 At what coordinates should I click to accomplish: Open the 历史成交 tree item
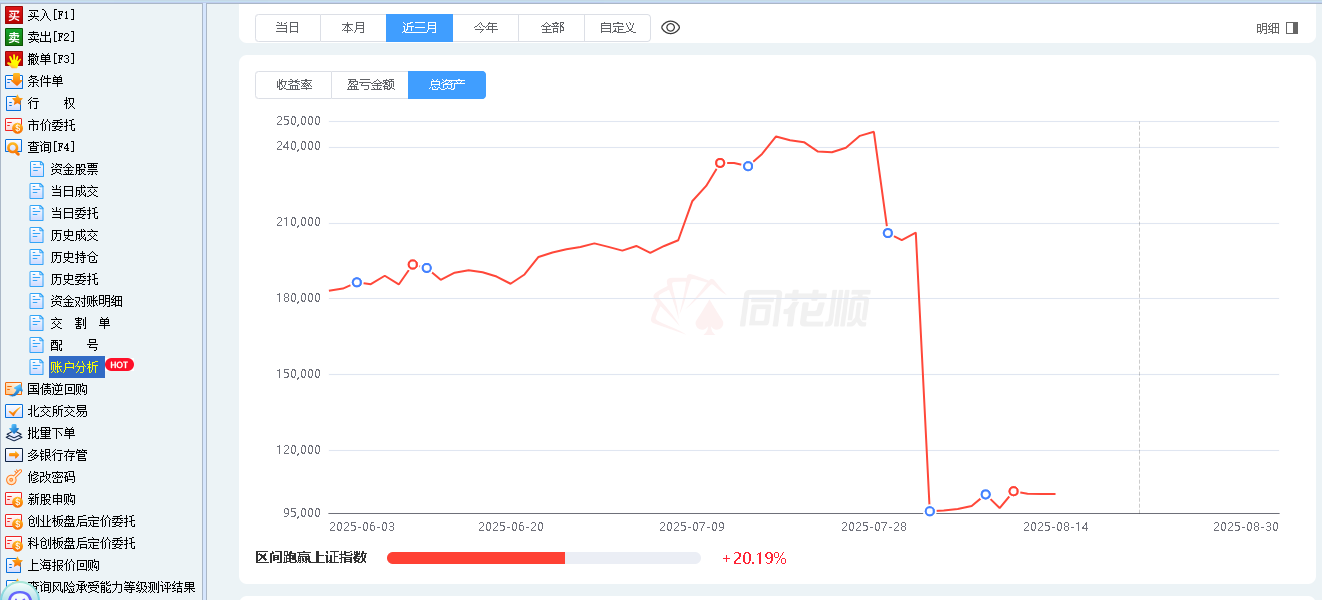74,235
